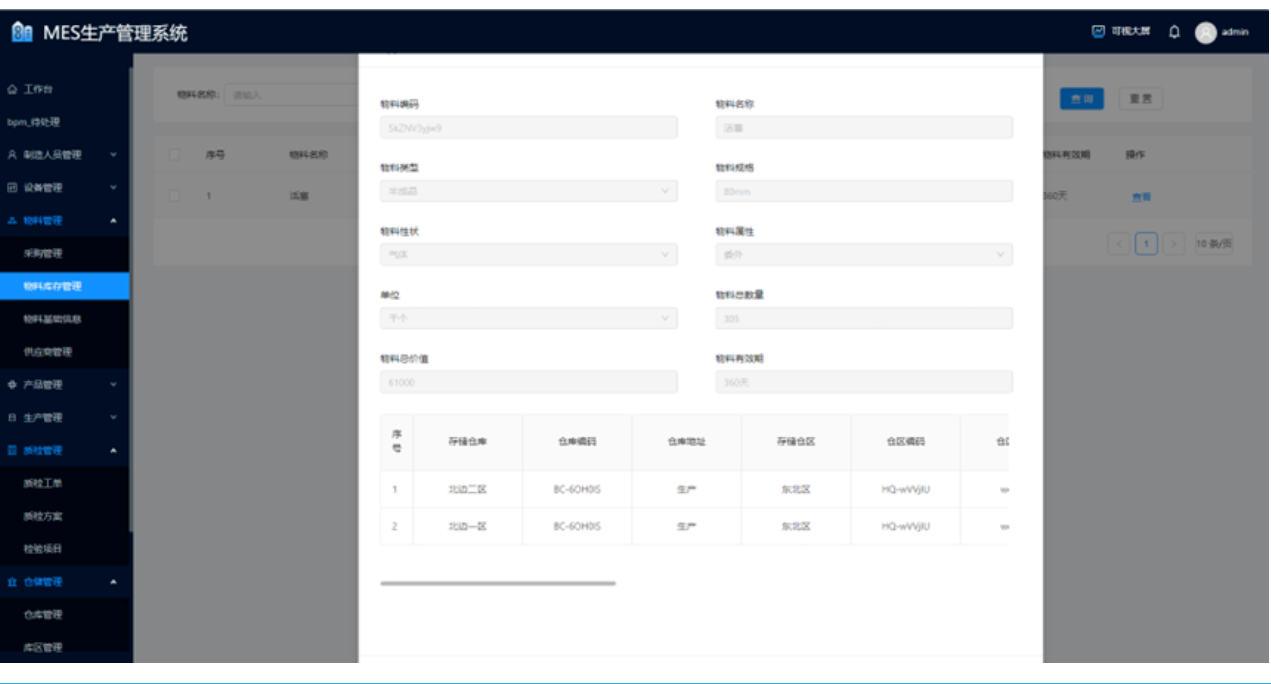1271x684 pixels.
Task: Click the horizontal scrollbar under the warehouse table
Action: (498, 583)
